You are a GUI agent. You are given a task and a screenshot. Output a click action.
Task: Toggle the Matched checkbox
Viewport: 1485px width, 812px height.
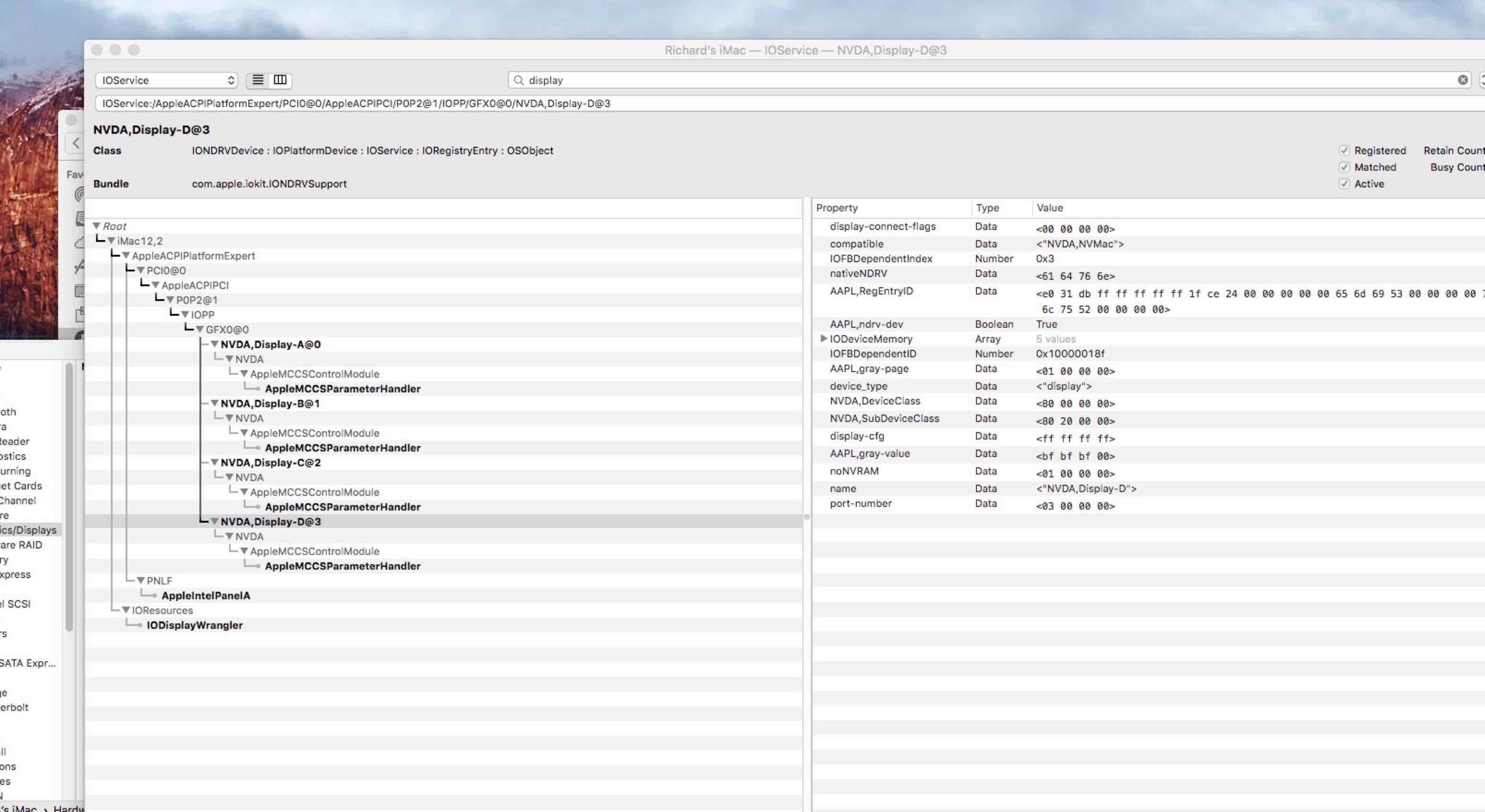(1344, 167)
